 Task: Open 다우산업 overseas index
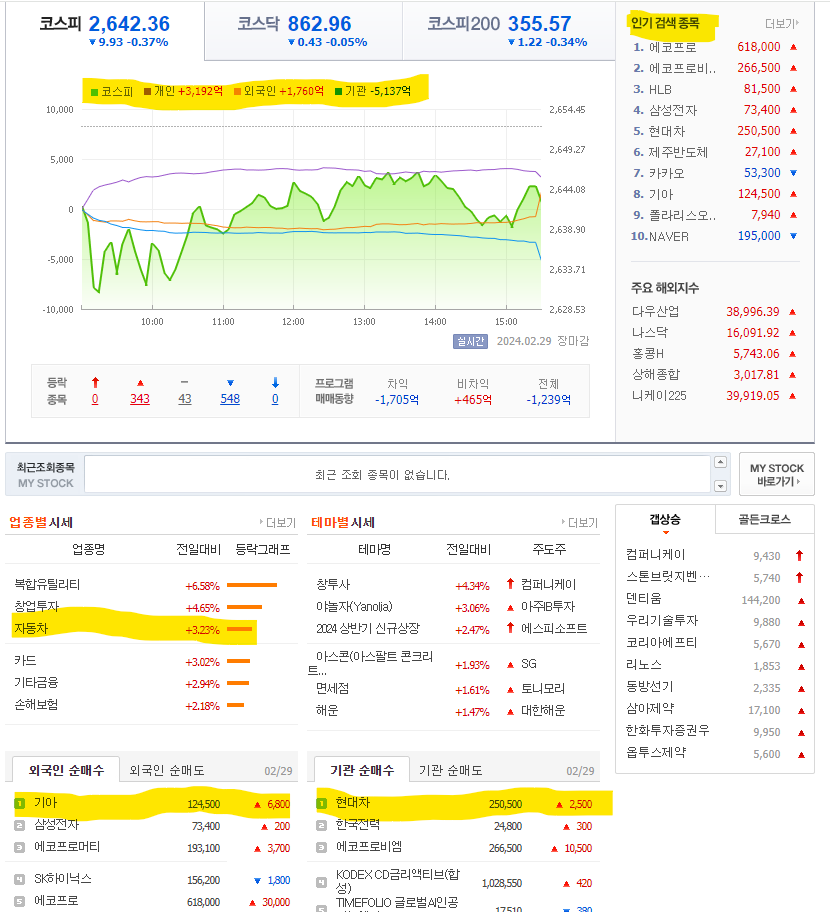[x=656, y=312]
